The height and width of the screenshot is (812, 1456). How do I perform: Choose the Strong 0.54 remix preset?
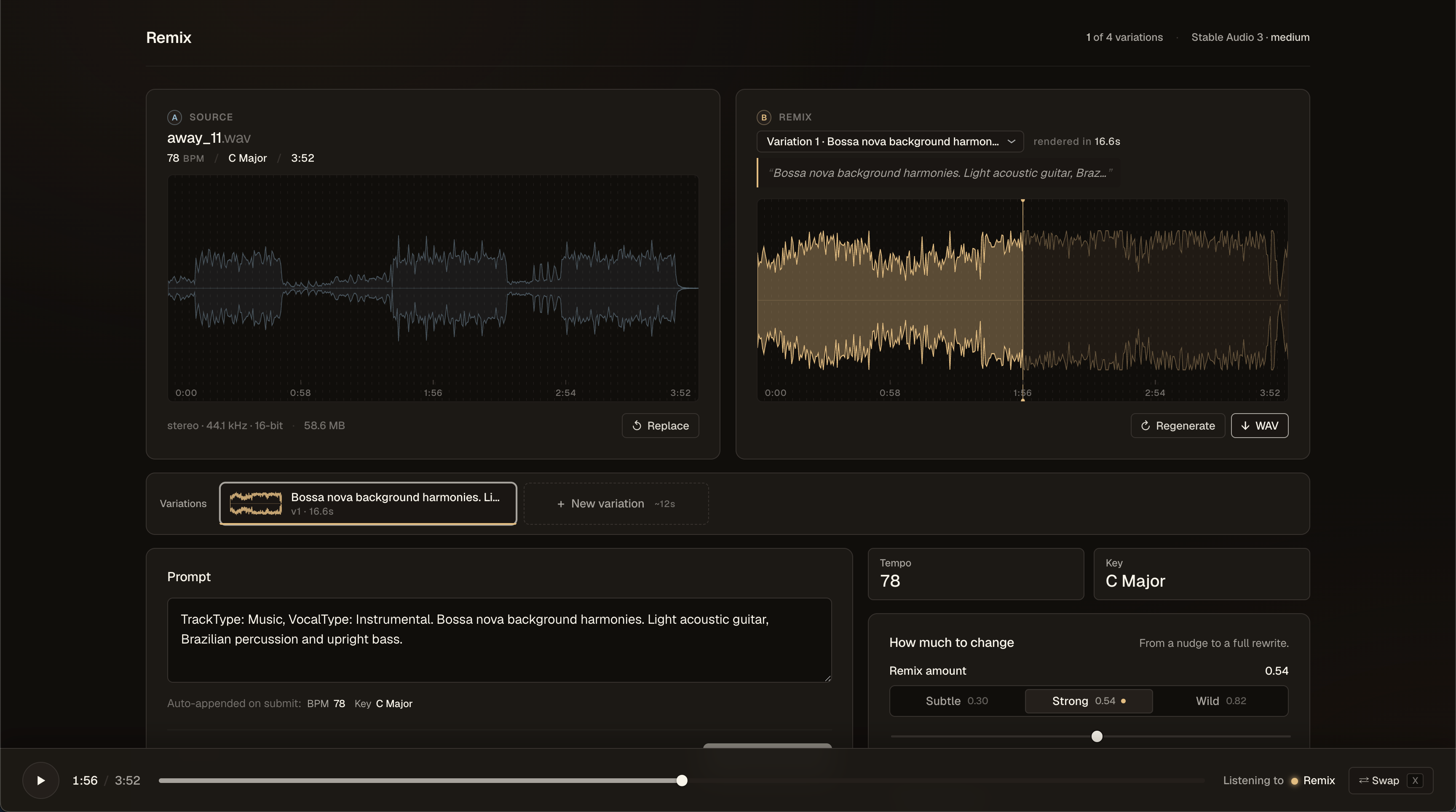(x=1089, y=701)
